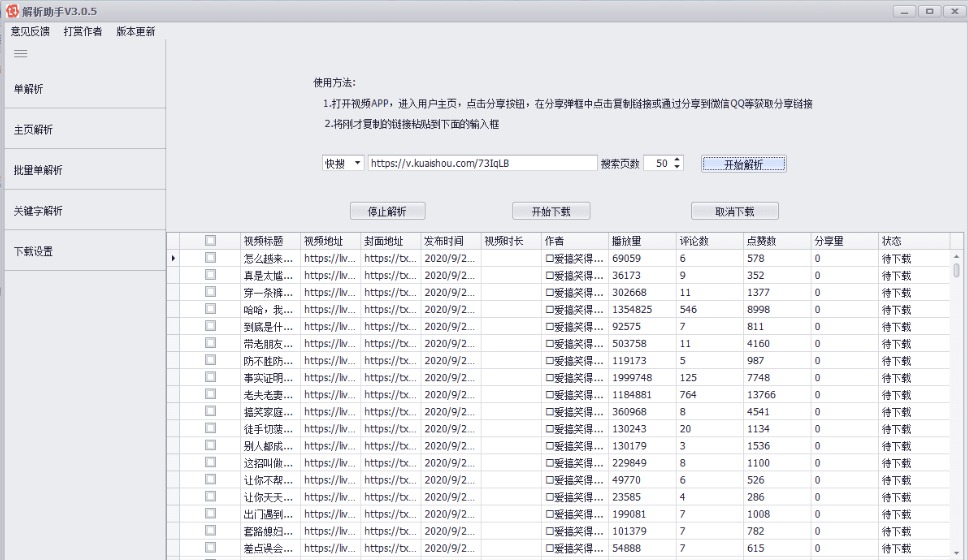Sort by the 作者 column header
This screenshot has height=560, width=968.
pyautogui.click(x=575, y=241)
